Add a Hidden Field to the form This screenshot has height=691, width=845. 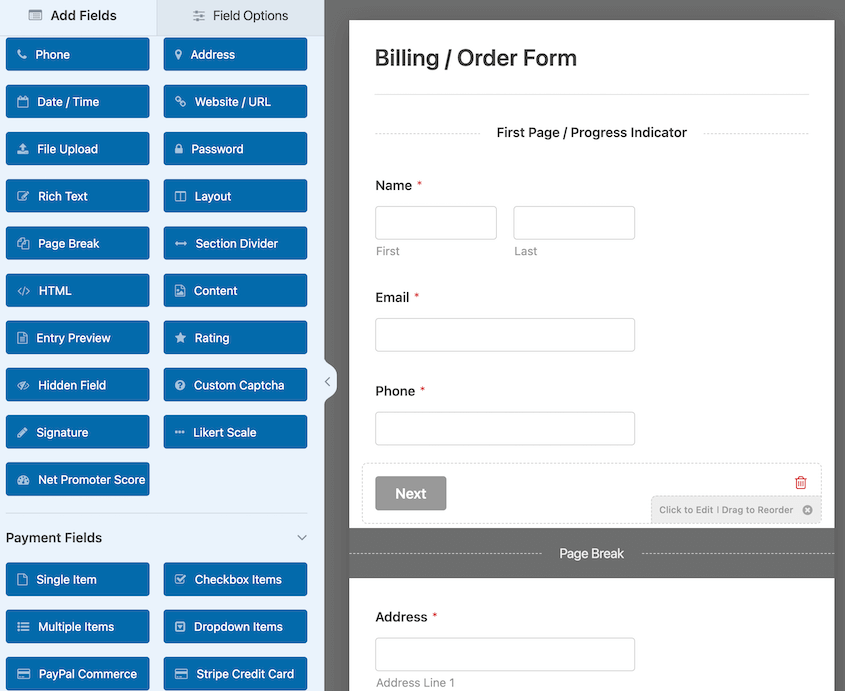77,384
